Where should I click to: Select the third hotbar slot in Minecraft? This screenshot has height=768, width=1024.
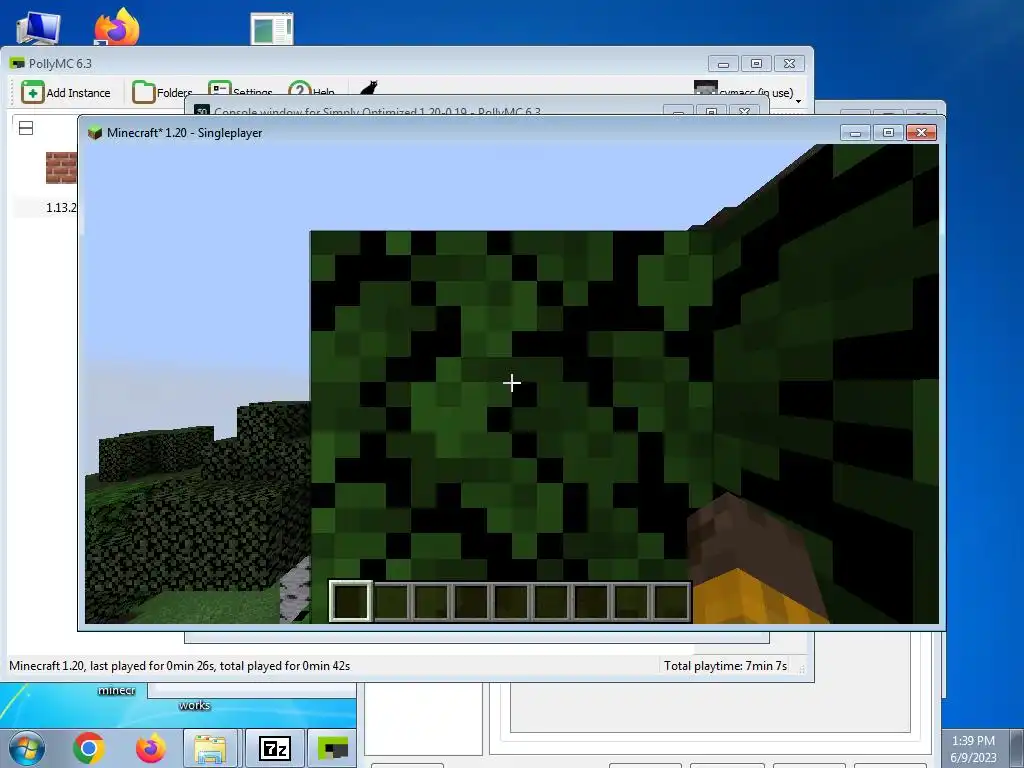431,601
